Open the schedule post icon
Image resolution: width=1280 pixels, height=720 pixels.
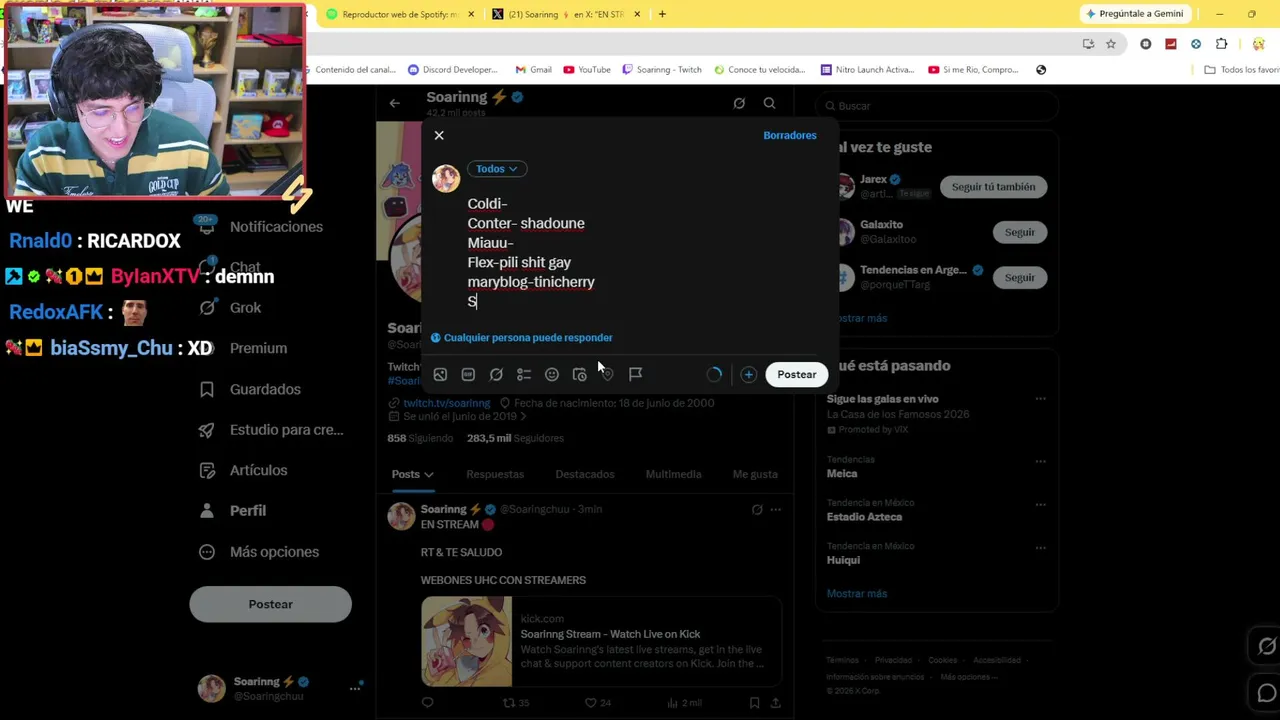click(x=579, y=374)
